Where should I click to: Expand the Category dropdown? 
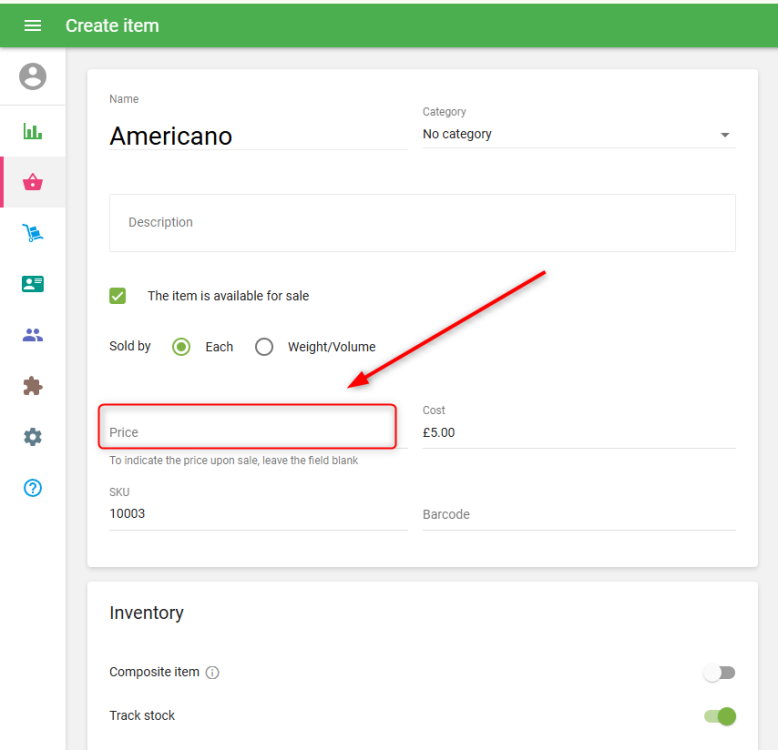tap(578, 135)
